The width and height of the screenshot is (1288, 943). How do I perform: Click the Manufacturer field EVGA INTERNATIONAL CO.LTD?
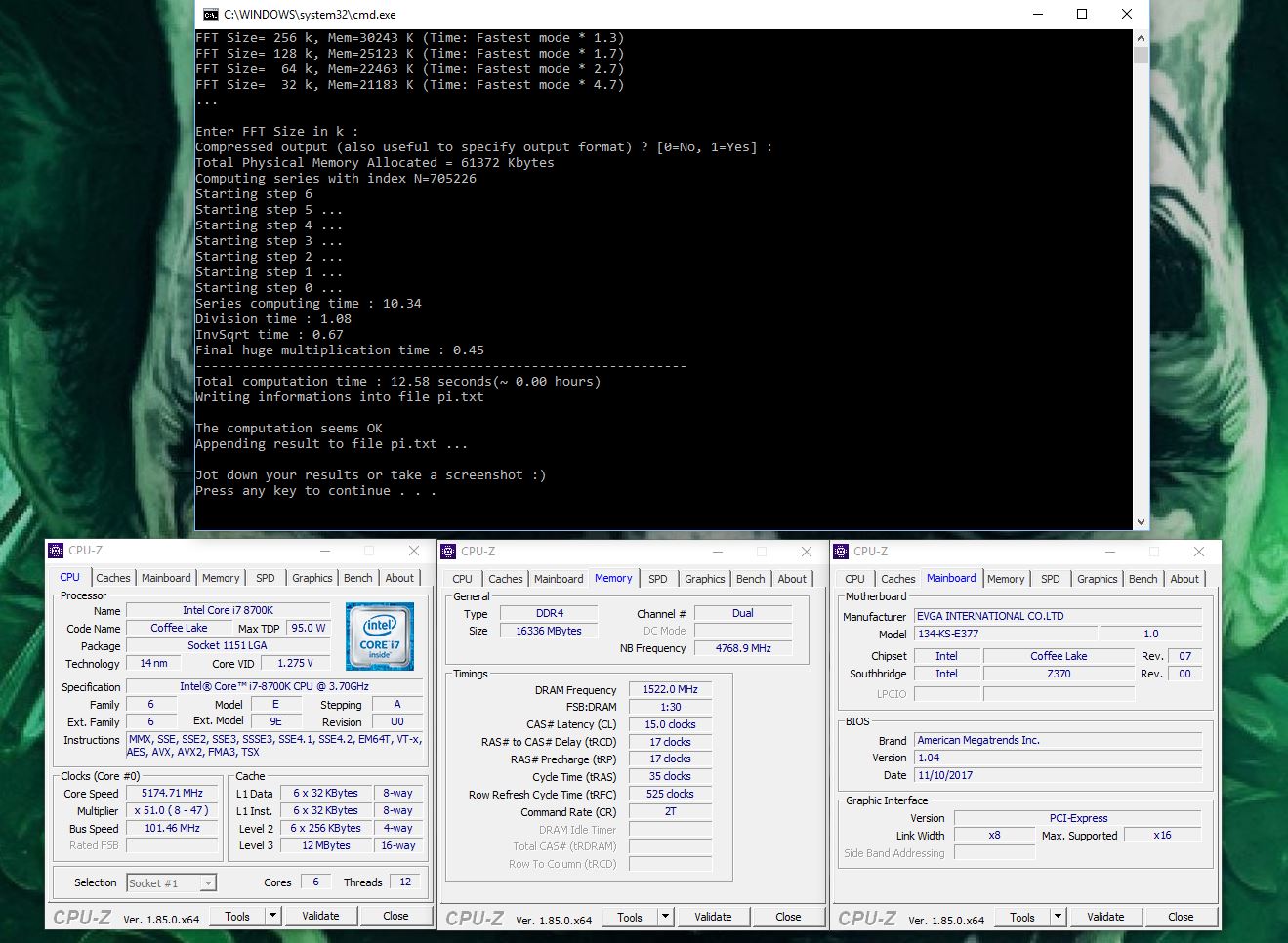point(1058,616)
